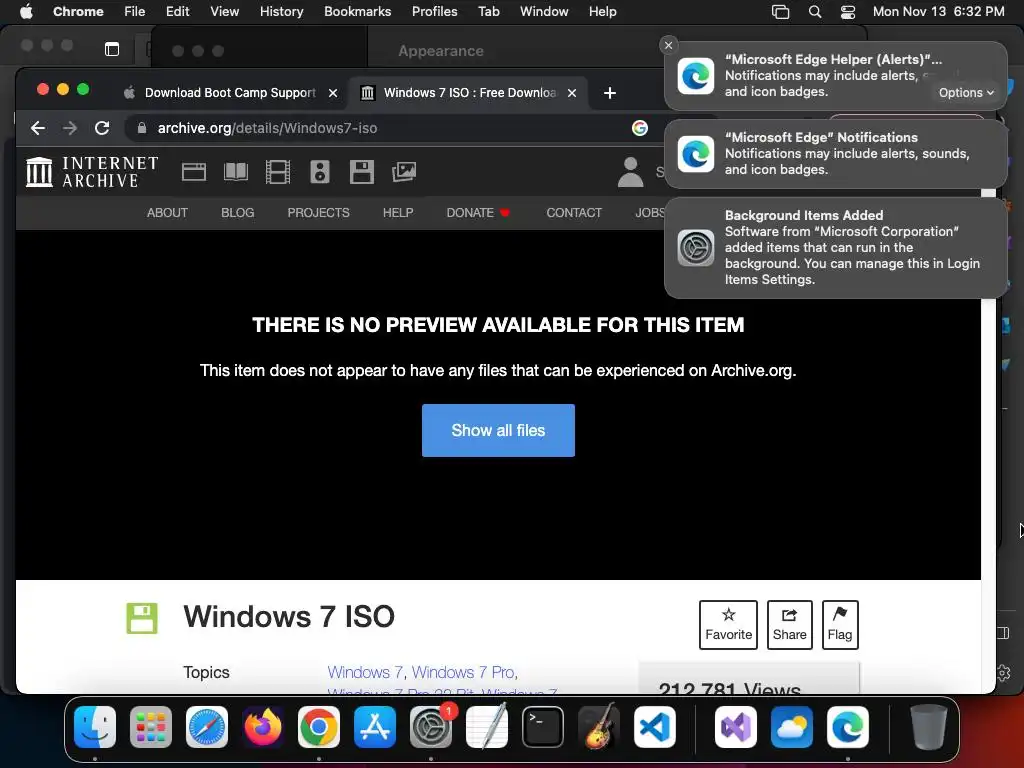Open Internet Archive audio speaker icon
1024x768 pixels.
pyautogui.click(x=319, y=172)
